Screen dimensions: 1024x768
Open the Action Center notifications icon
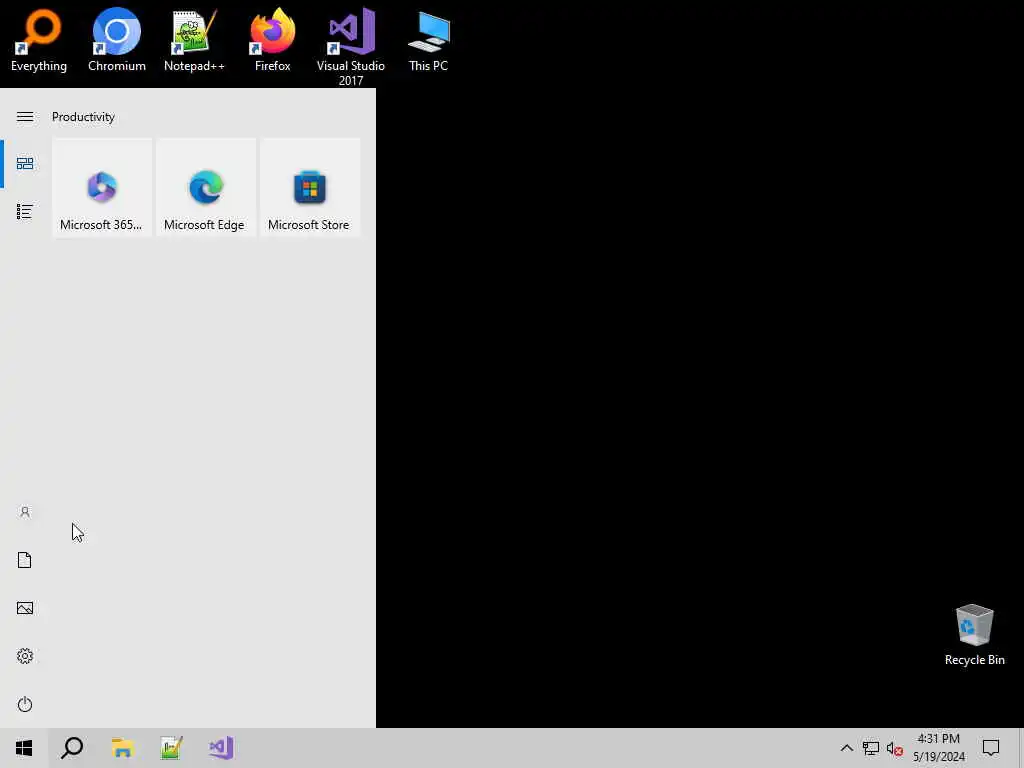pos(991,748)
